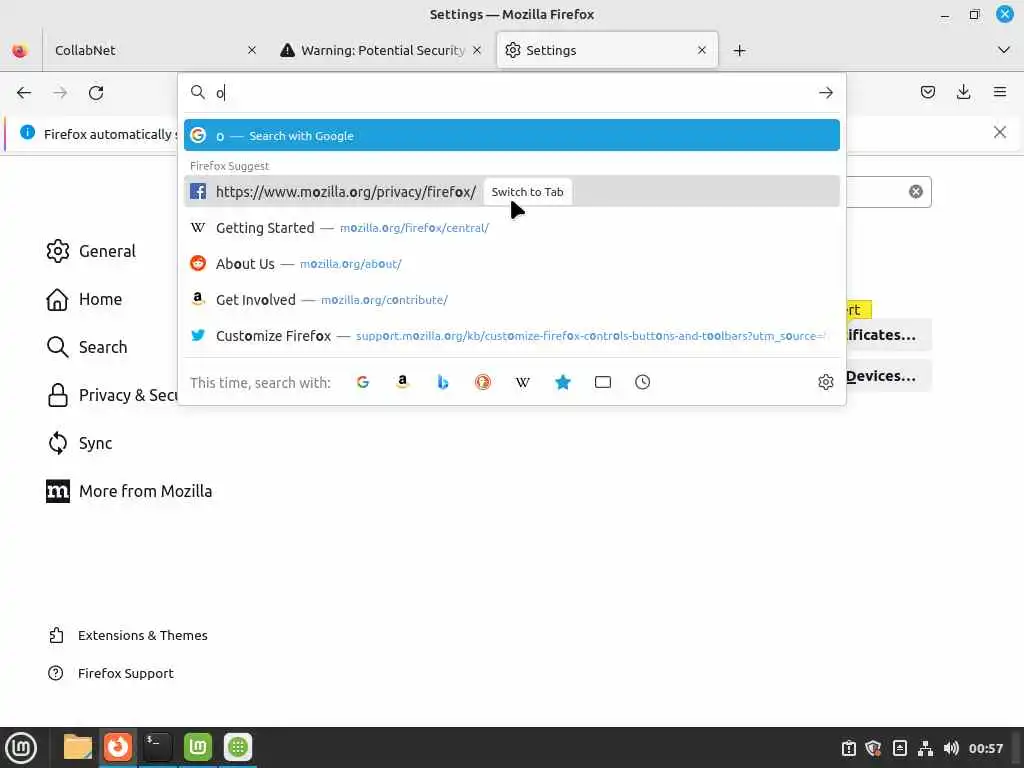Click into the URL bar text field
This screenshot has height=768, width=1024.
click(513, 93)
